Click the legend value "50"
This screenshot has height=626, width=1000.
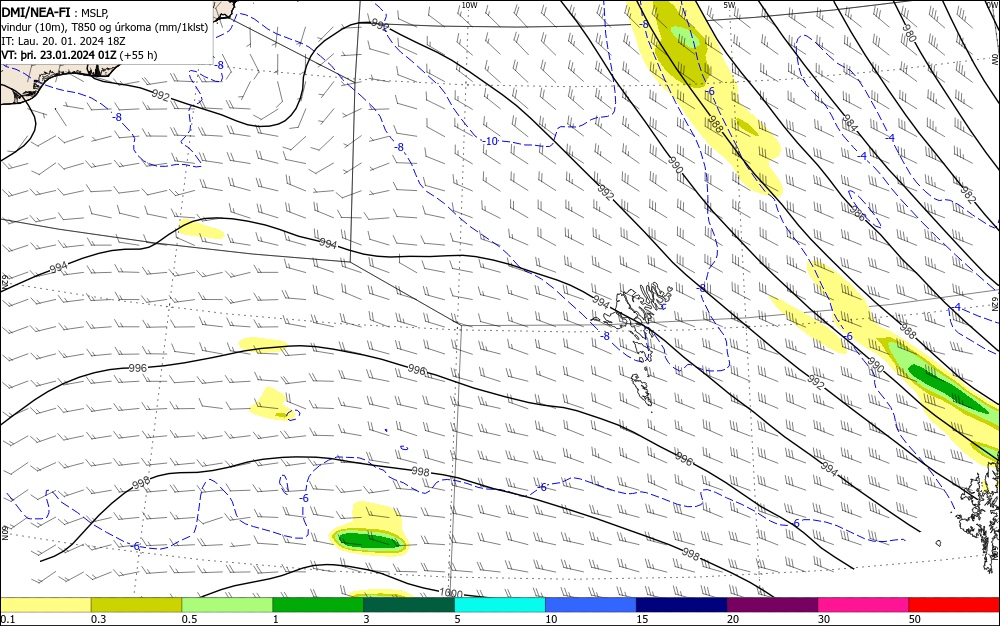[915, 619]
